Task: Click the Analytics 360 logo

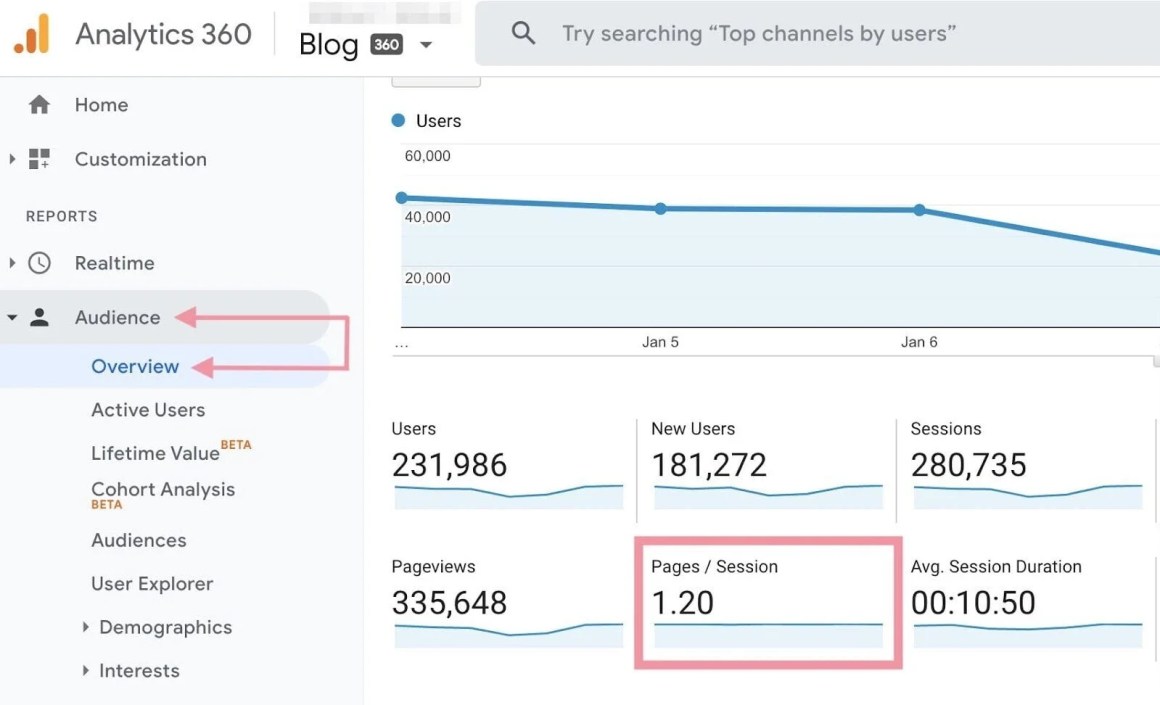Action: pos(162,33)
